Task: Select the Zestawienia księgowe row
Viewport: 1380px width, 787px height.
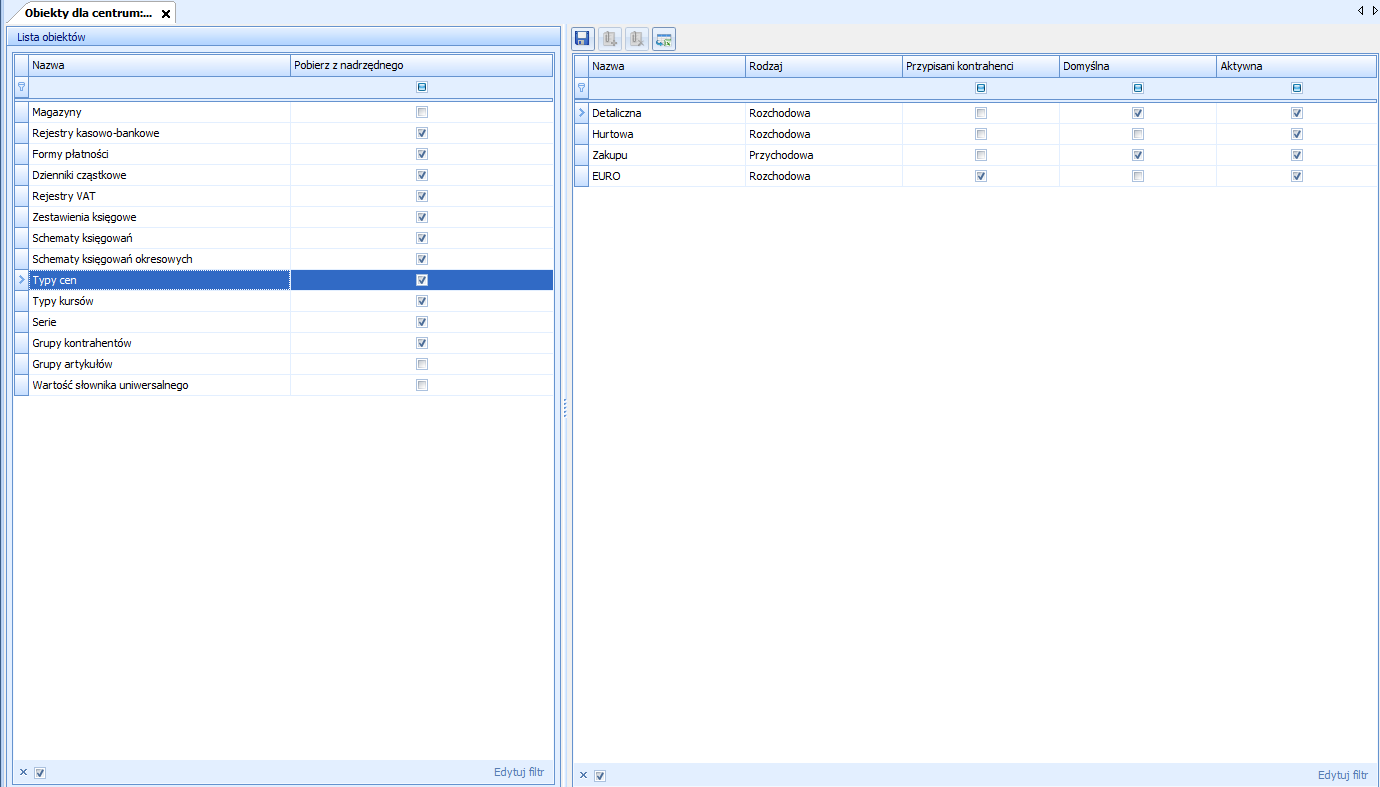Action: click(283, 217)
